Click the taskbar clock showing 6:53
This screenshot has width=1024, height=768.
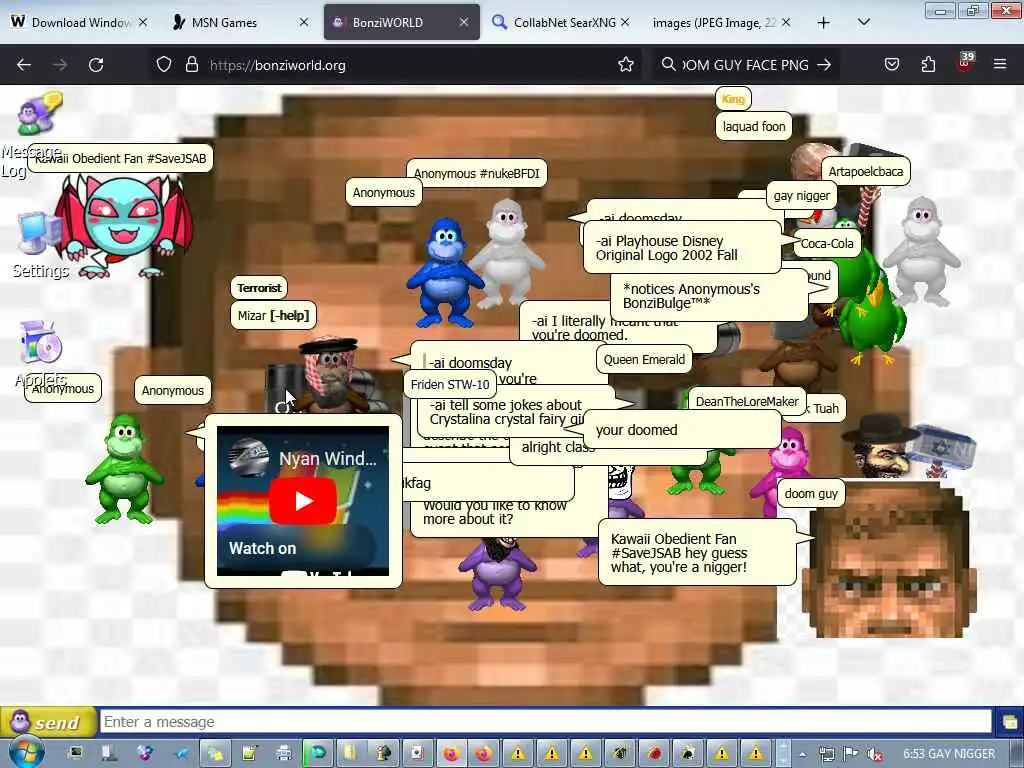[x=949, y=754]
